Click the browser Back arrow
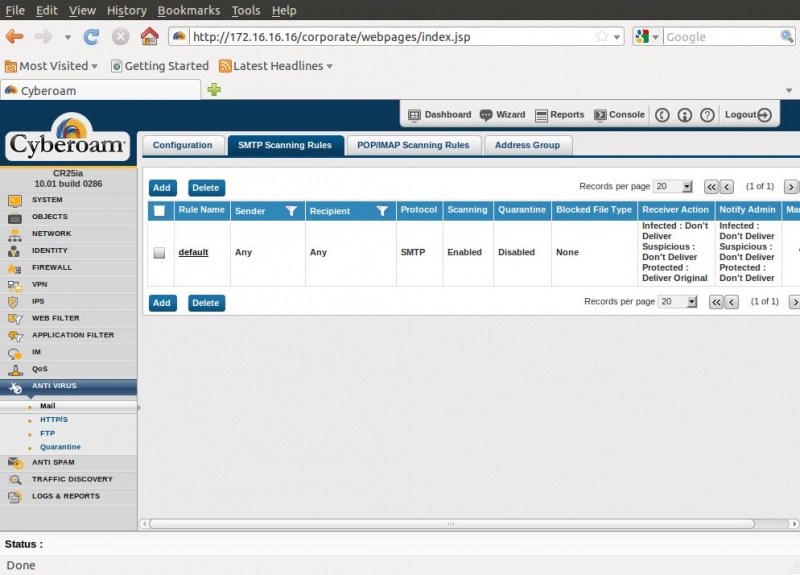This screenshot has height=575, width=800. tap(15, 37)
